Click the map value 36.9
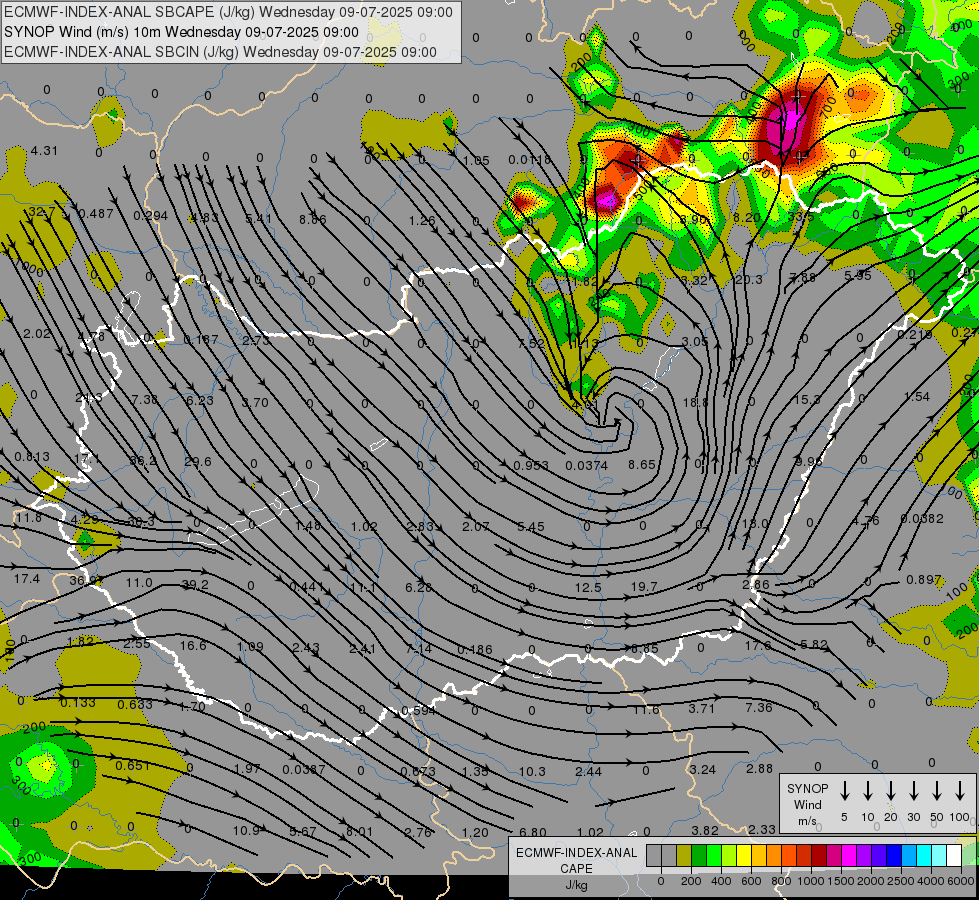979x900 pixels. coord(85,581)
